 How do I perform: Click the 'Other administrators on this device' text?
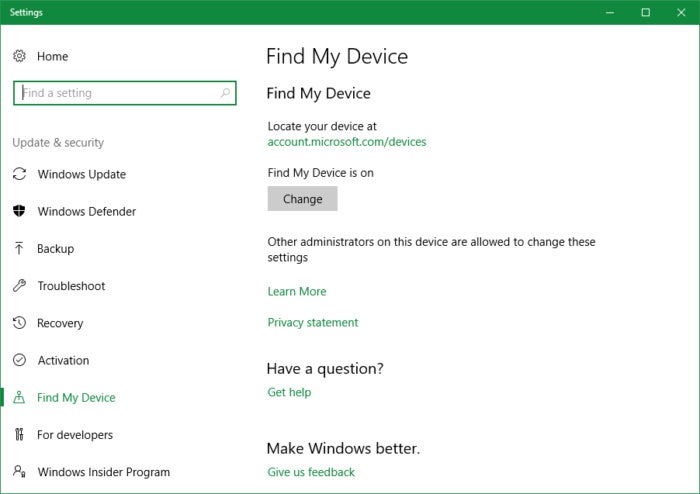[x=431, y=249]
